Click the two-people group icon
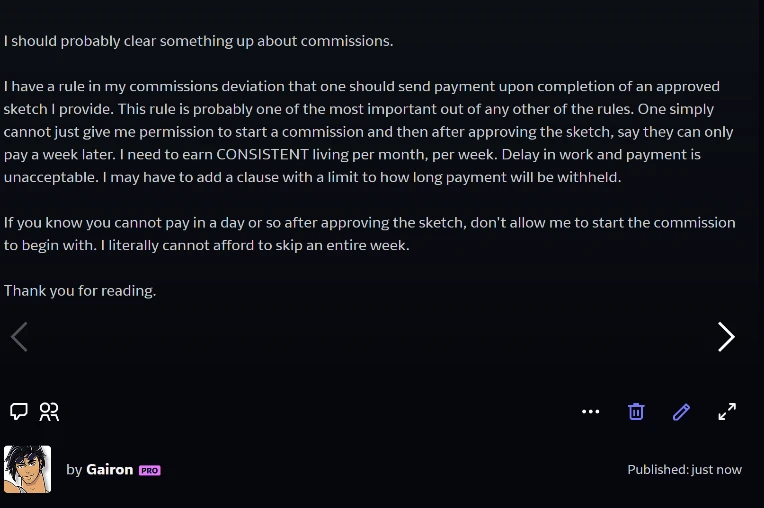 pyautogui.click(x=49, y=412)
